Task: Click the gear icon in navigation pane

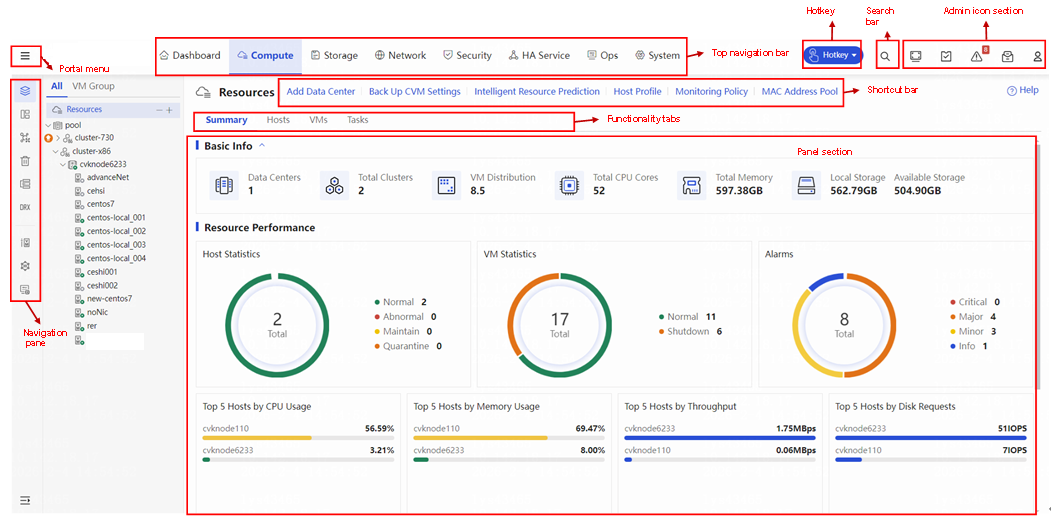Action: tap(25, 266)
